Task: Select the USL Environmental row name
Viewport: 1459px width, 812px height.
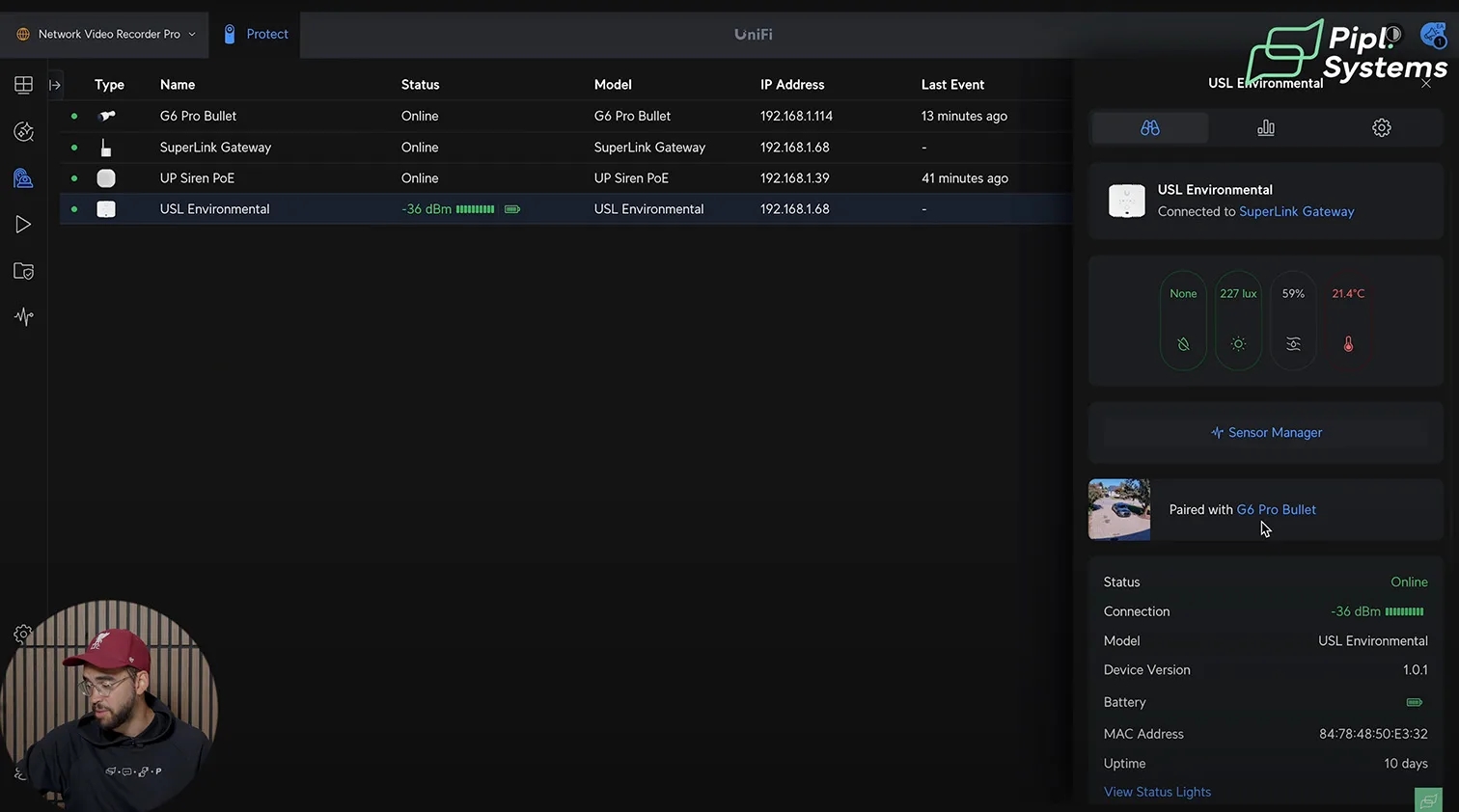Action: tap(214, 209)
